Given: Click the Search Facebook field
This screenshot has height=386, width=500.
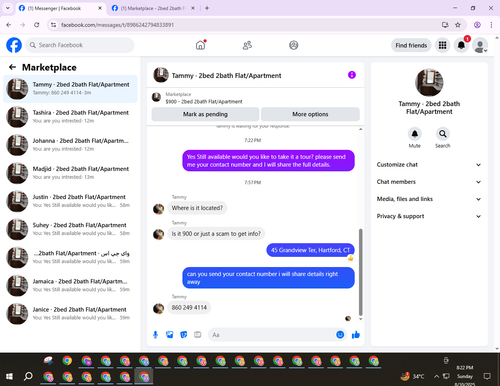Looking at the screenshot, I should tap(80, 45).
